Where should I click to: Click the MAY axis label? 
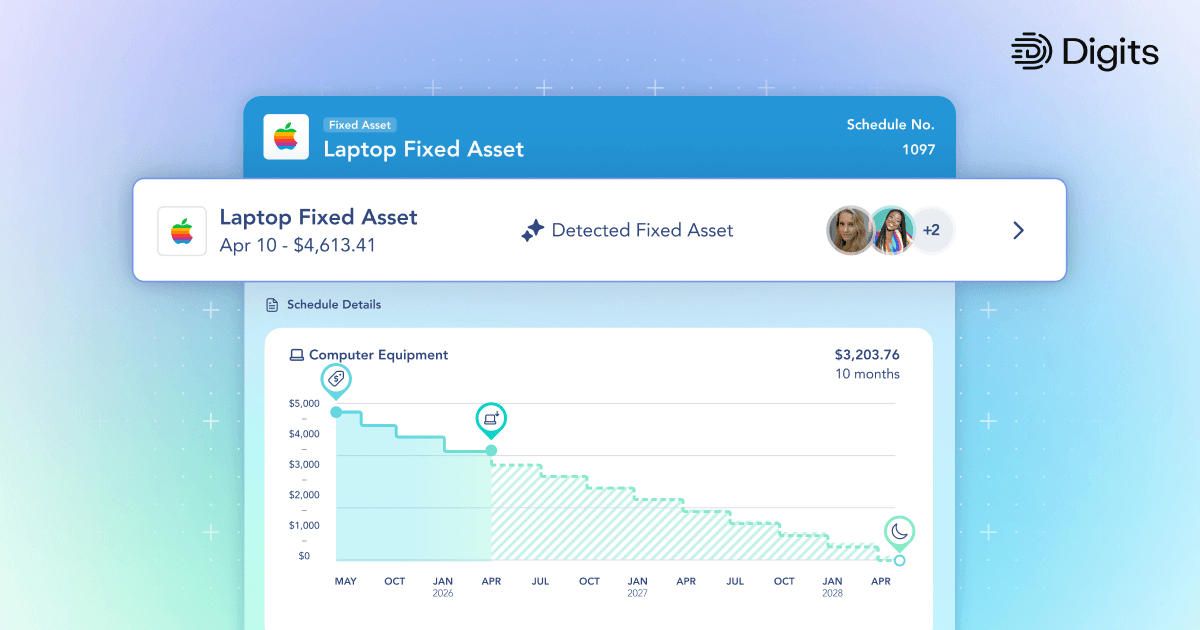coord(345,581)
